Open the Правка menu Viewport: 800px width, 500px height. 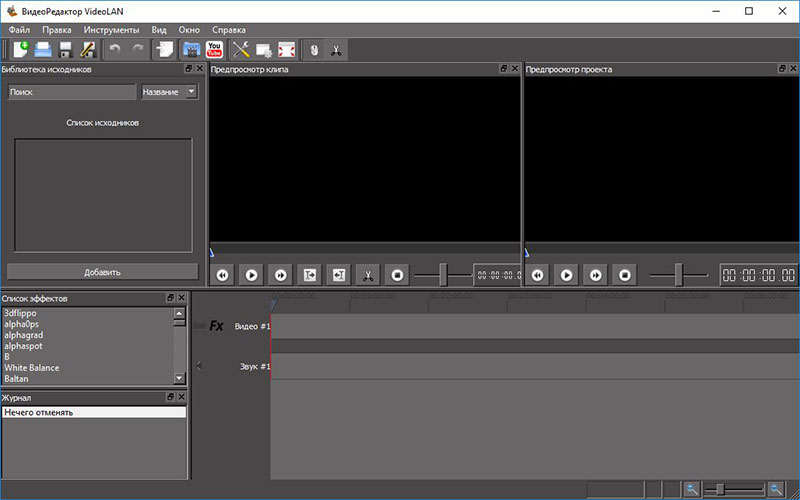coord(57,30)
